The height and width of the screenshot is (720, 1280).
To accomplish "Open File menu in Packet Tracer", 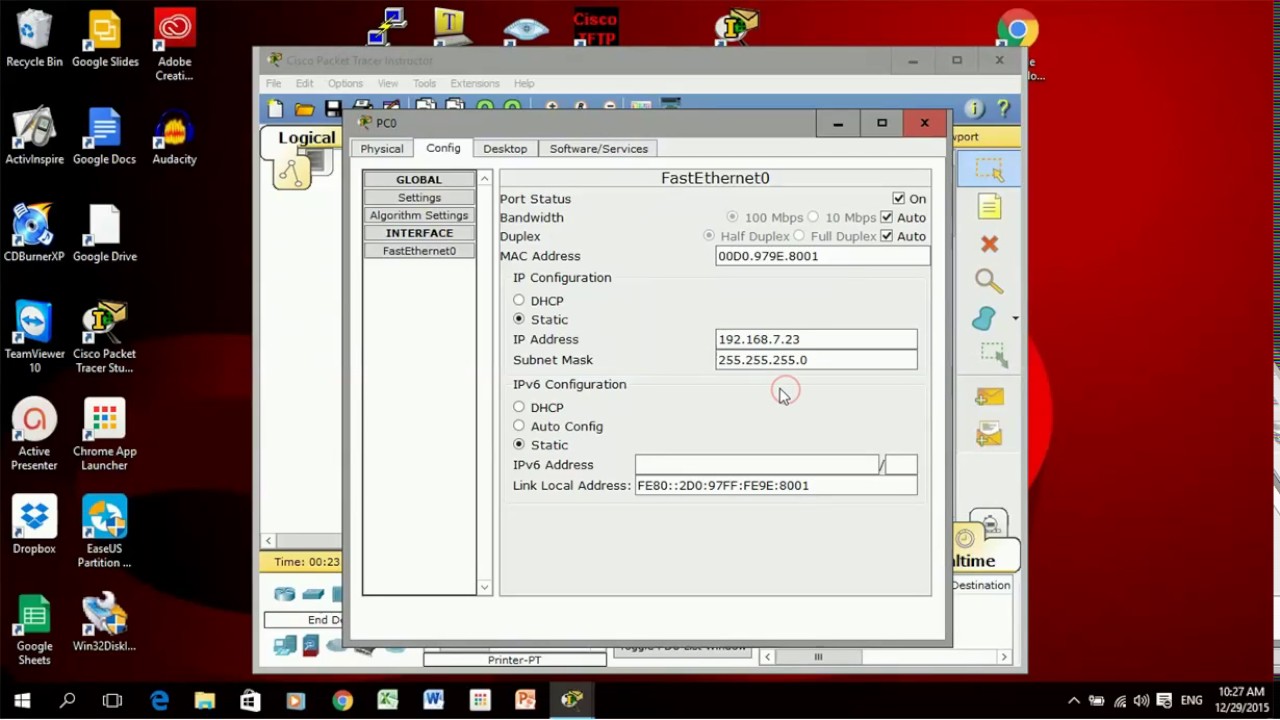I will 273,83.
